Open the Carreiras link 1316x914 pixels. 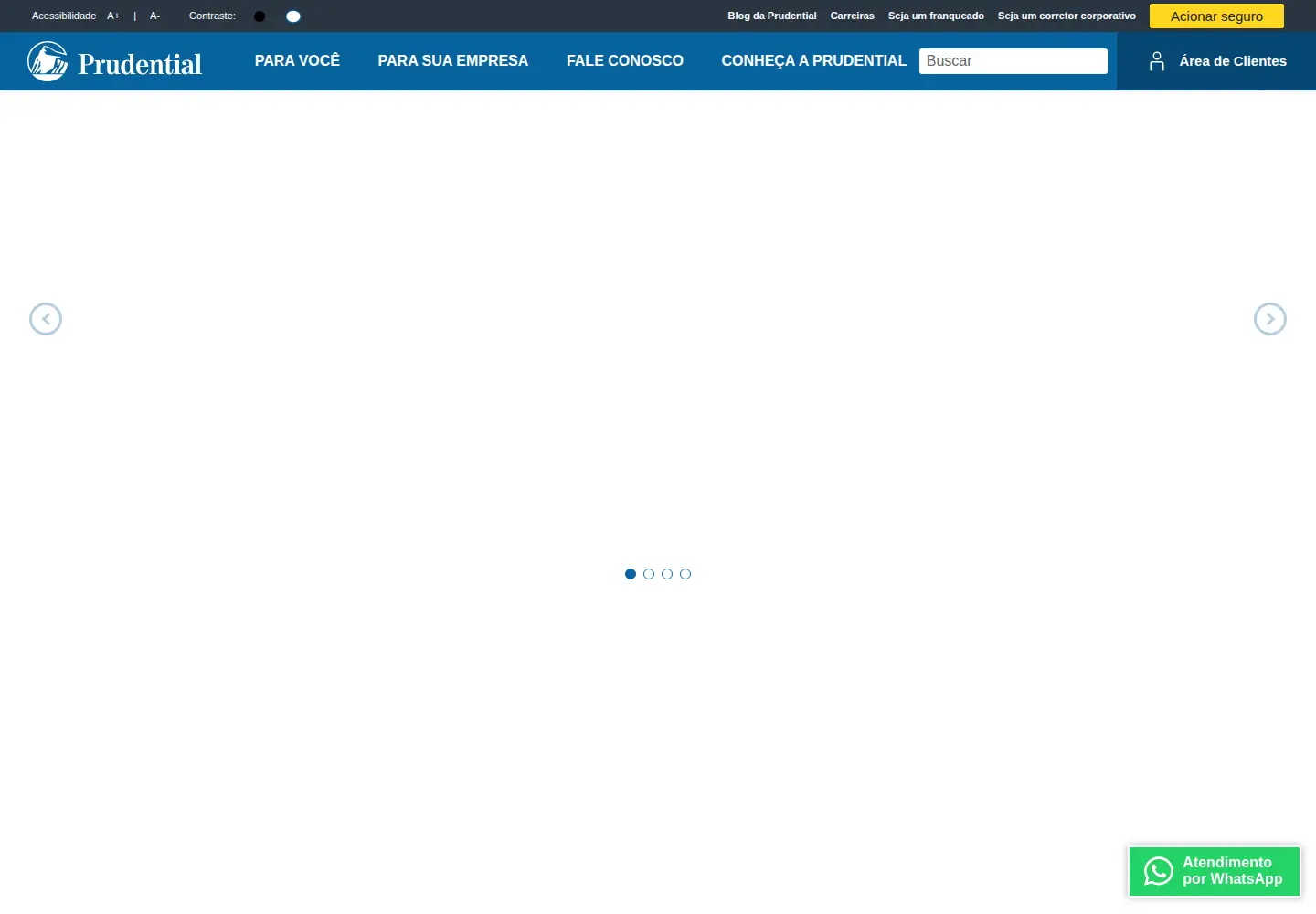853,16
